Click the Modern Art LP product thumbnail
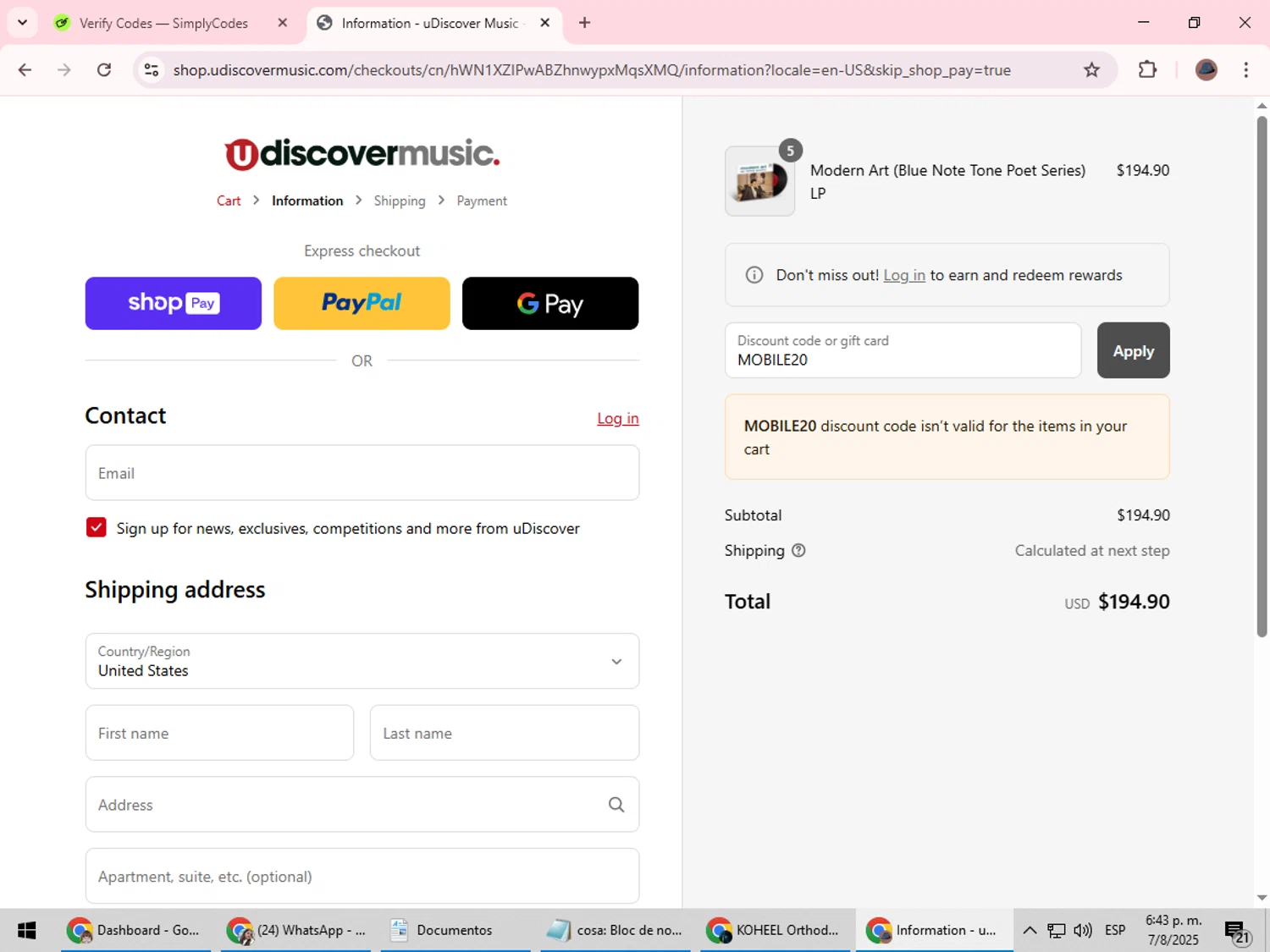This screenshot has width=1270, height=952. click(759, 181)
